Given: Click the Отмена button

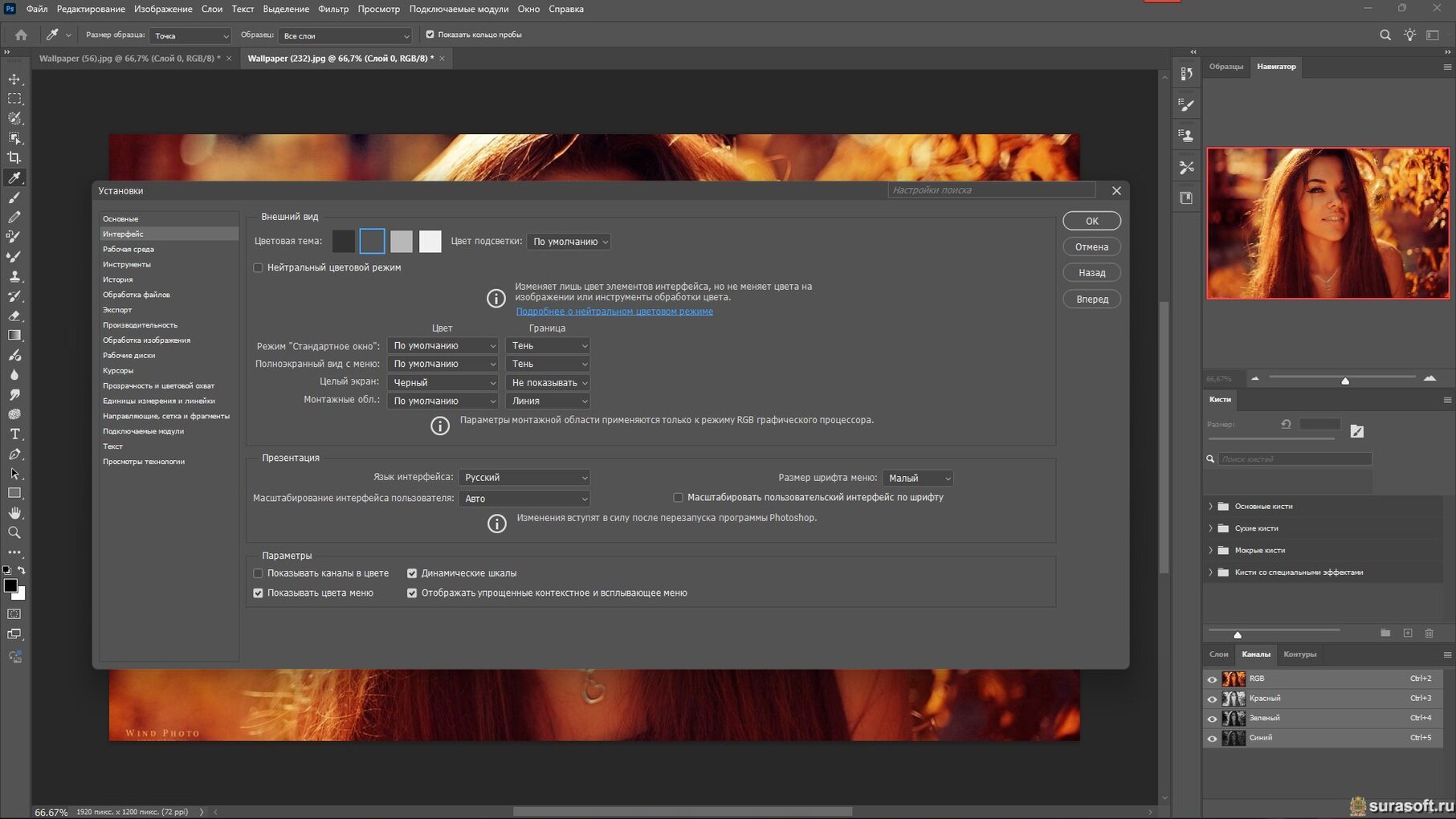Looking at the screenshot, I should coord(1092,247).
